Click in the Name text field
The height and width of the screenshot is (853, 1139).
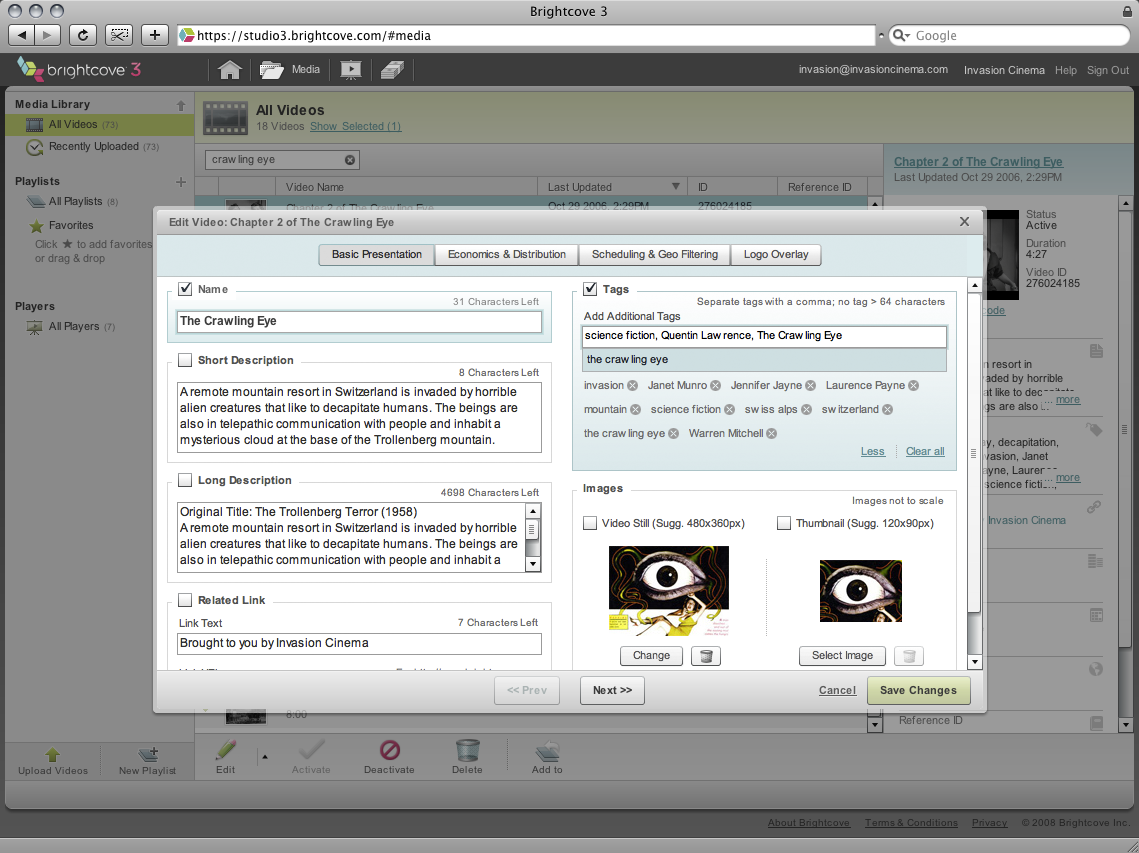tap(360, 321)
